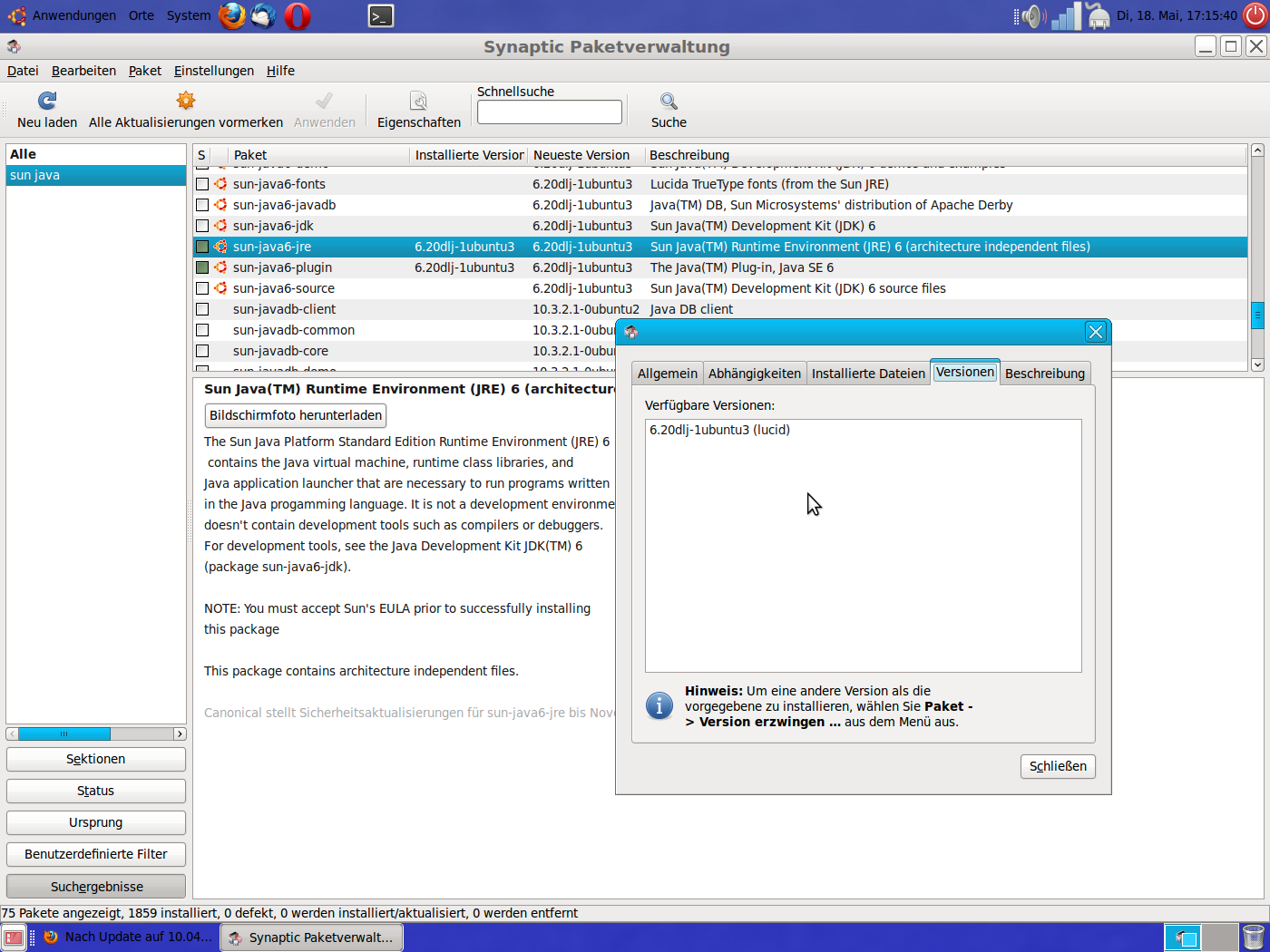Open the Datei menu
Screen dimensions: 1270x952
(23, 71)
